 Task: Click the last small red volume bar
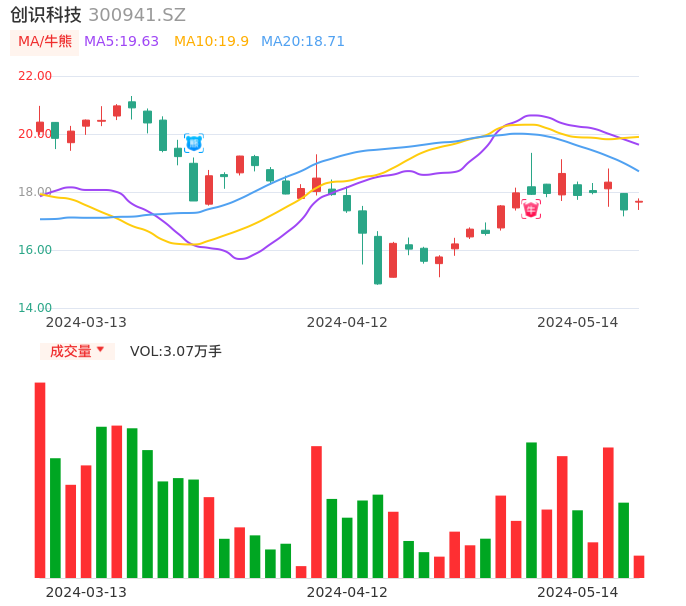pyautogui.click(x=639, y=567)
